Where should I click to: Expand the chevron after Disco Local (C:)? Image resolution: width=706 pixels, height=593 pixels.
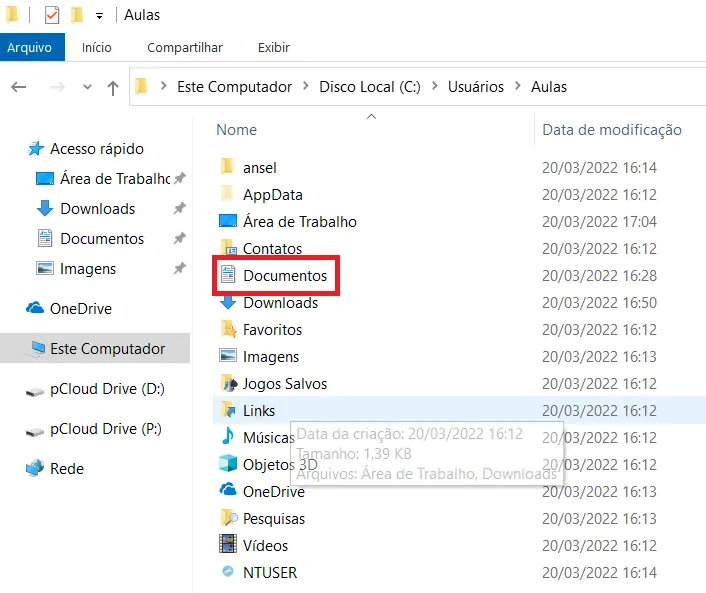tap(434, 86)
